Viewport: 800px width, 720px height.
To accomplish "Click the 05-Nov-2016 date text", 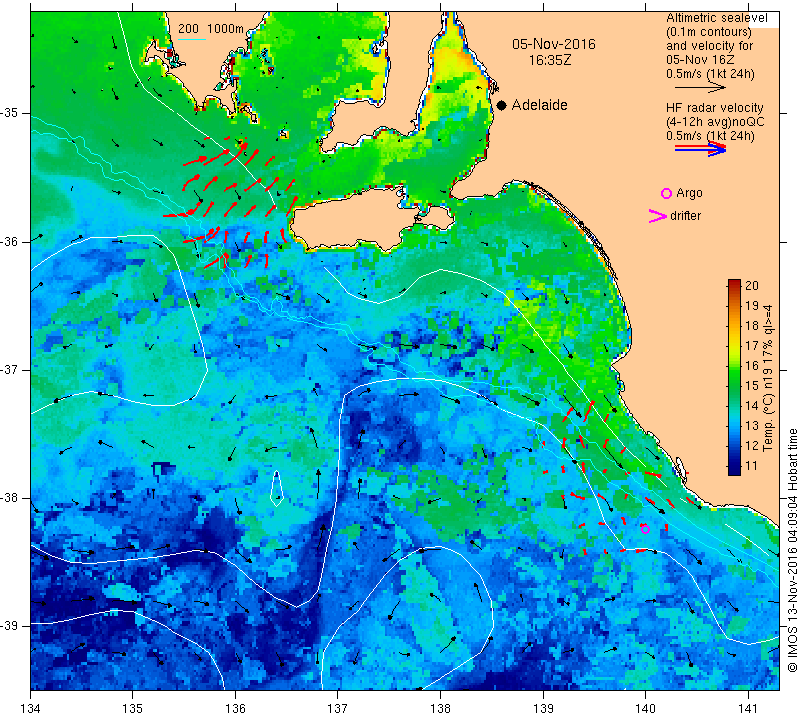I will 554,44.
